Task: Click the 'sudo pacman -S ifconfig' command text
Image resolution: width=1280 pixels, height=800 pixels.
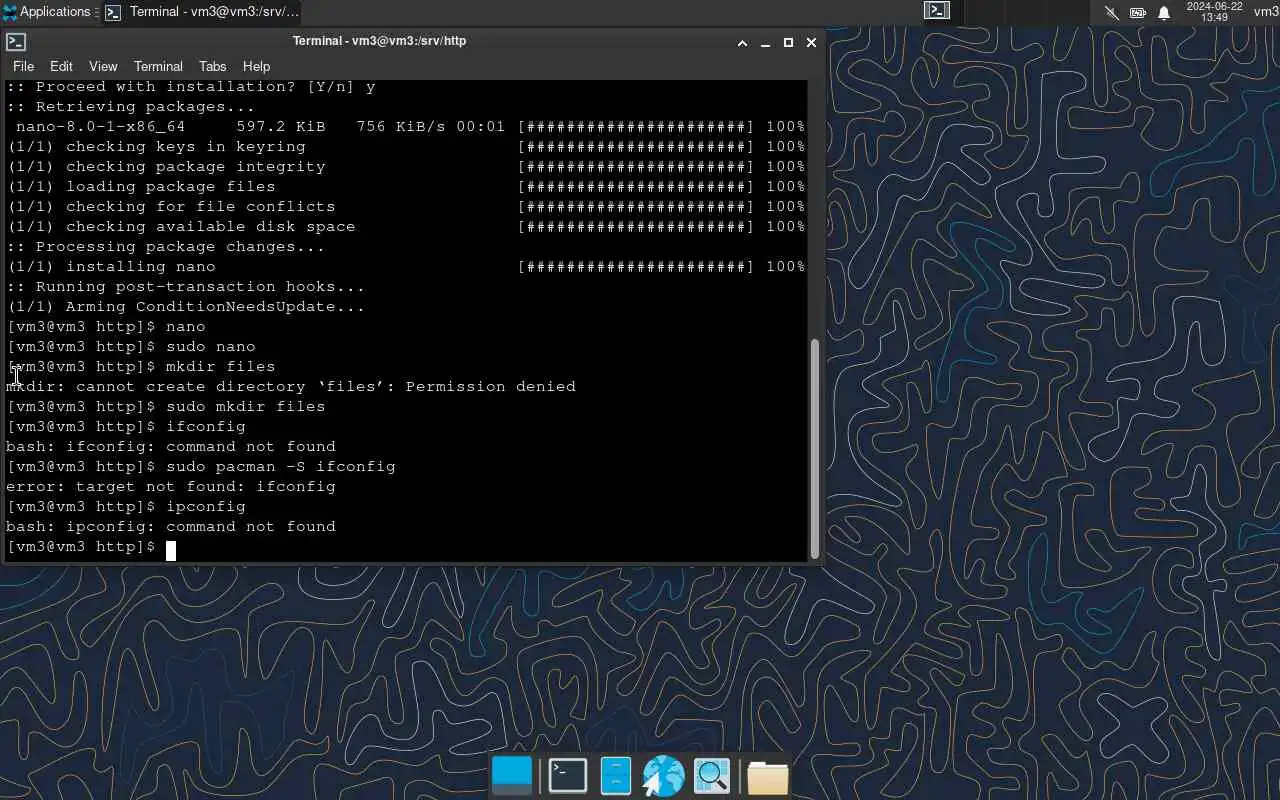Action: click(281, 466)
